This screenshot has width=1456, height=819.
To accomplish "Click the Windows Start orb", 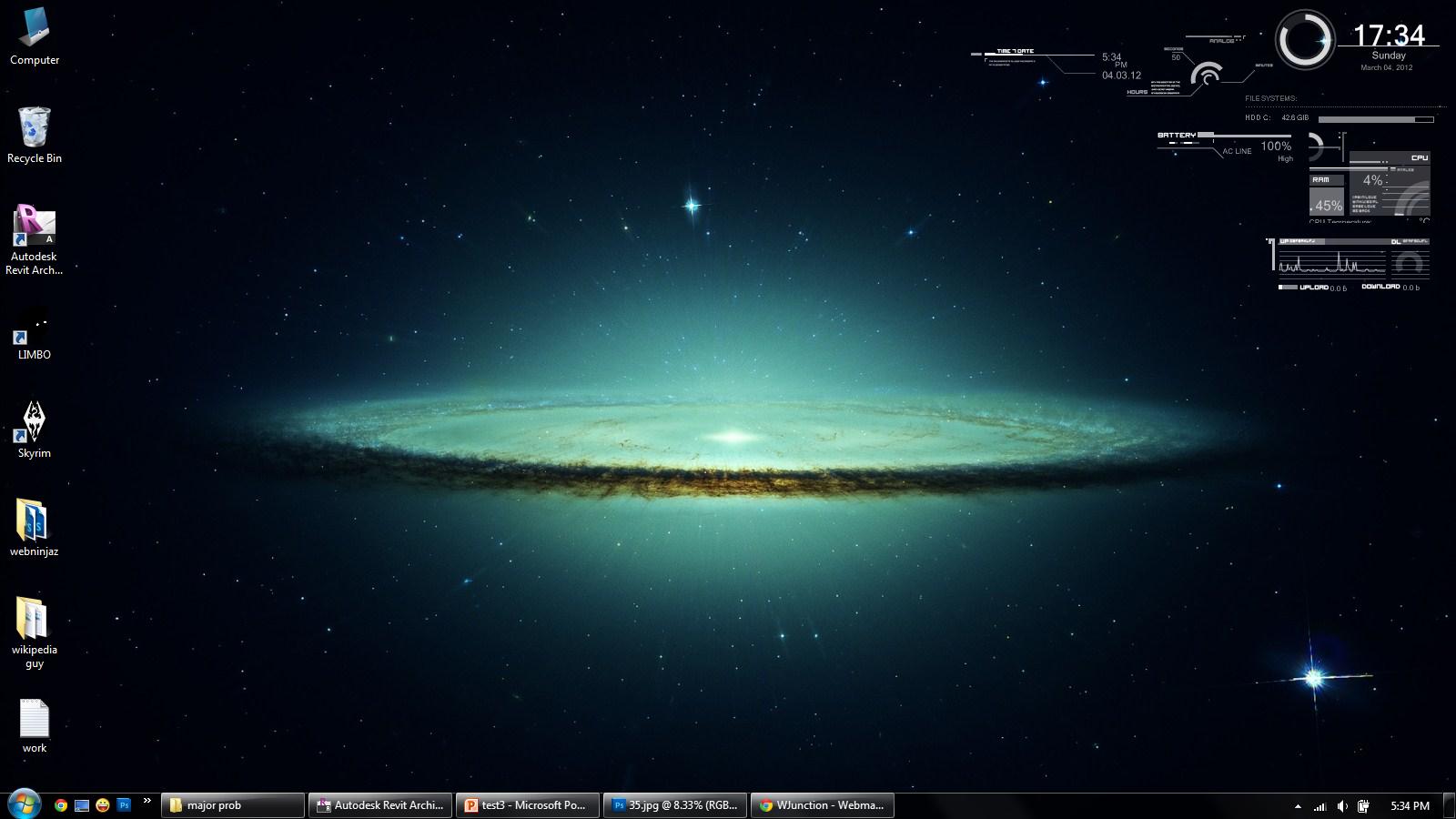I will click(24, 804).
